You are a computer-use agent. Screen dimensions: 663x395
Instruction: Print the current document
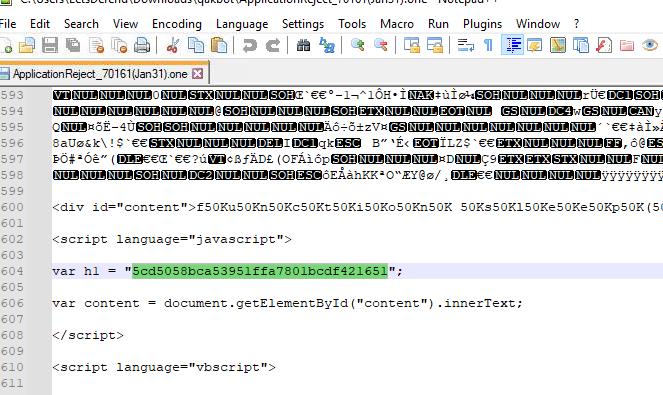pos(142,45)
